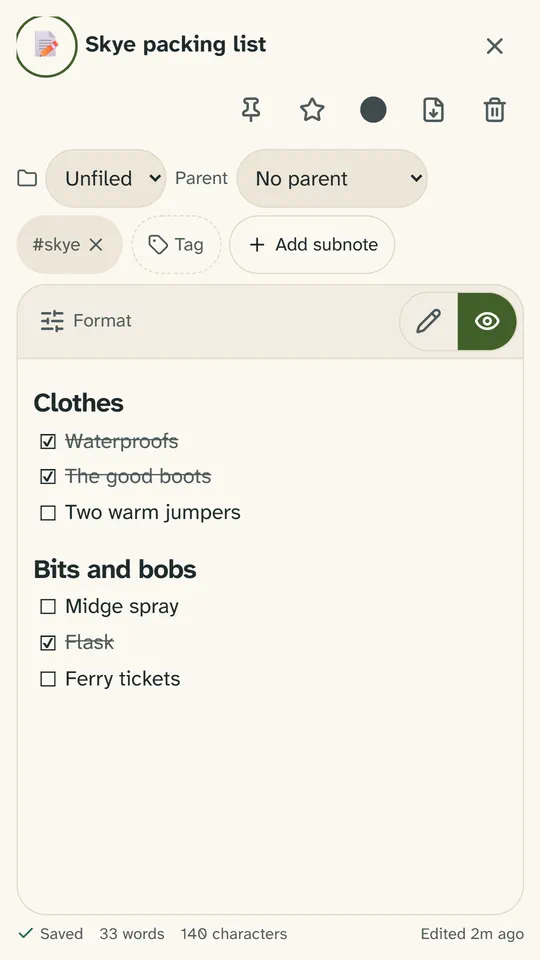Open the No parent dropdown

332,178
